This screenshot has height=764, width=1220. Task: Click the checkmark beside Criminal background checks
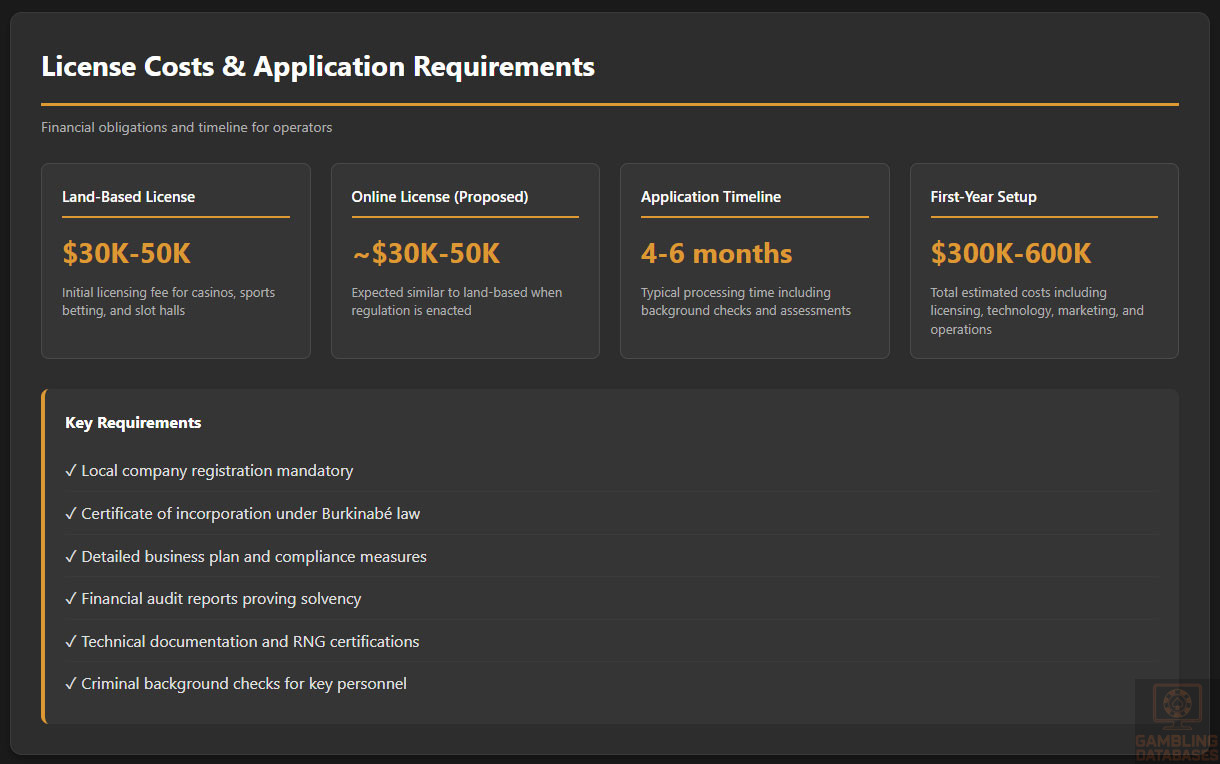(x=71, y=684)
